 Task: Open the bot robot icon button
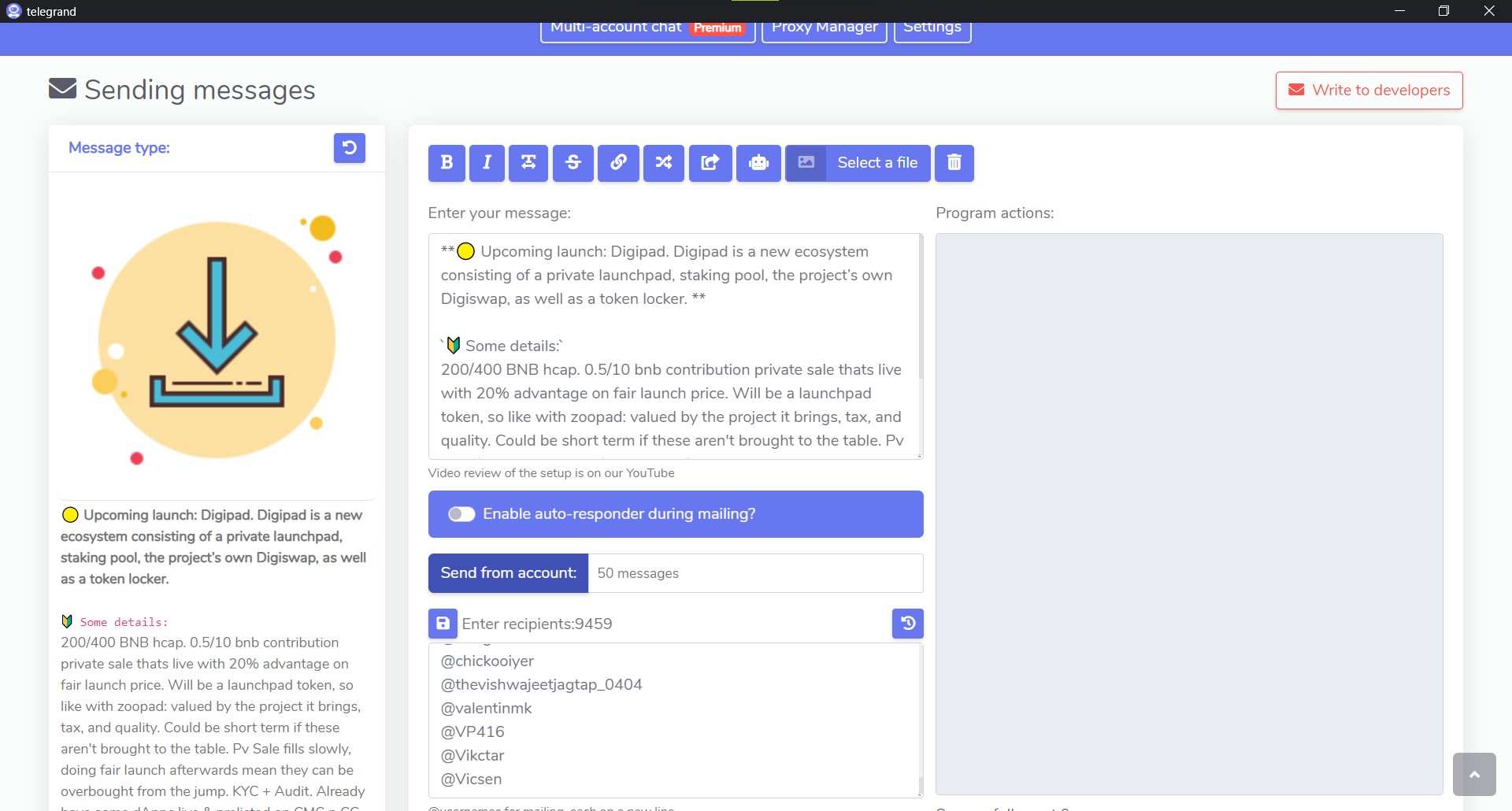[758, 163]
